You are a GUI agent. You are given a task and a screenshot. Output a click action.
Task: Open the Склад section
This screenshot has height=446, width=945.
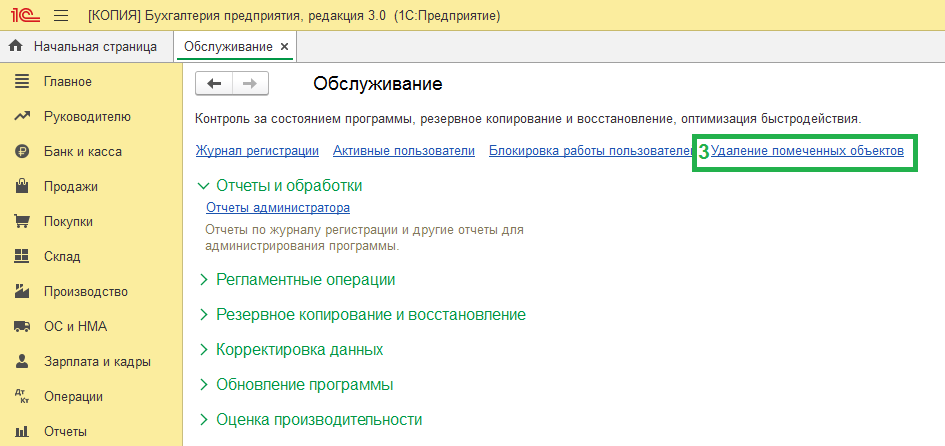(x=62, y=257)
